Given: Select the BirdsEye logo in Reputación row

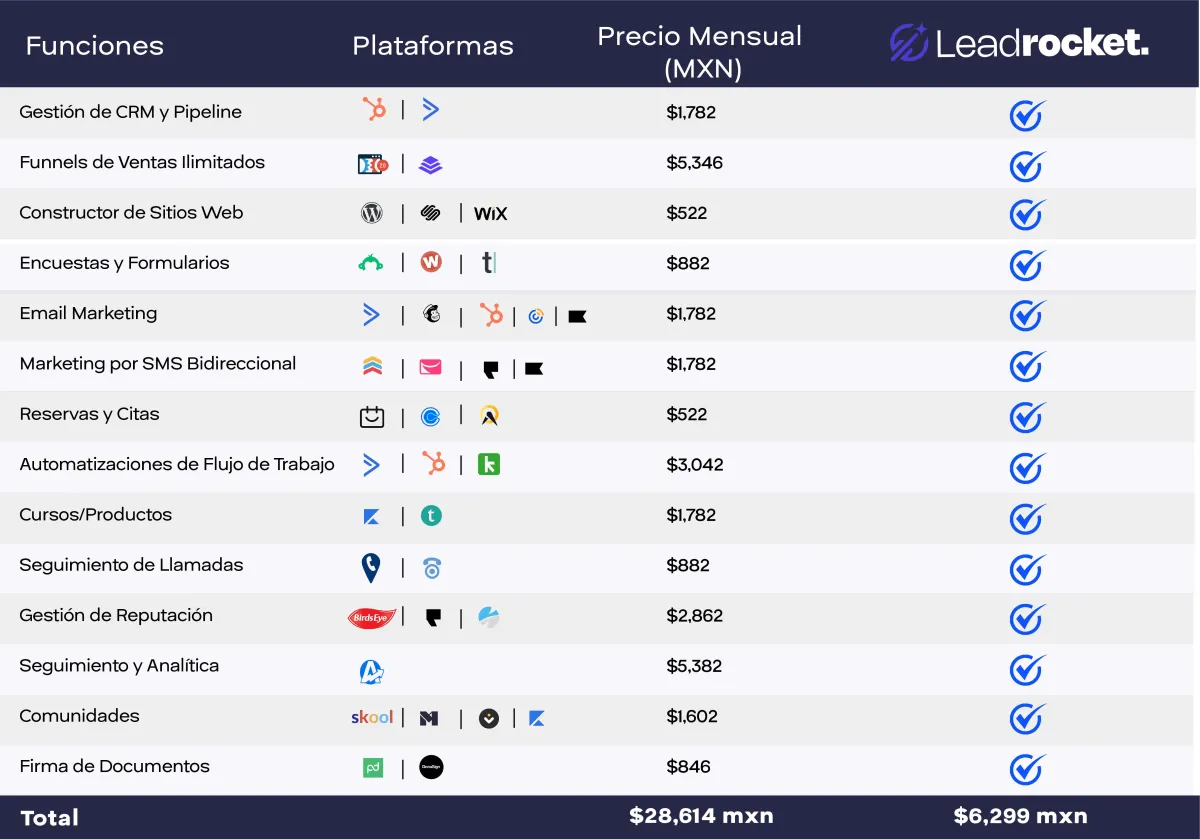Looking at the screenshot, I should 372,618.
